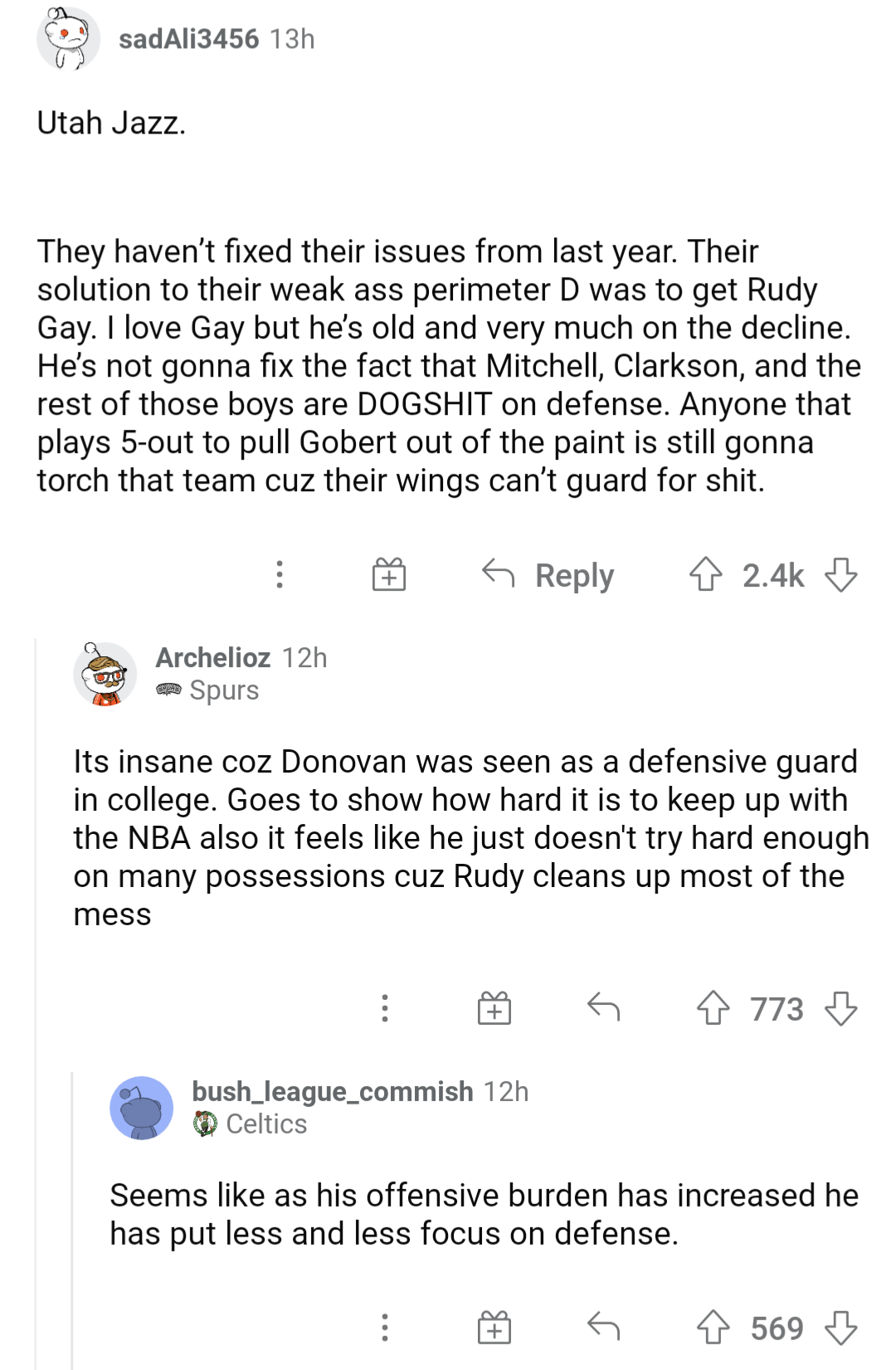The image size is (896, 1370).
Task: Open sadAli3456's user profile
Action: click(x=188, y=39)
